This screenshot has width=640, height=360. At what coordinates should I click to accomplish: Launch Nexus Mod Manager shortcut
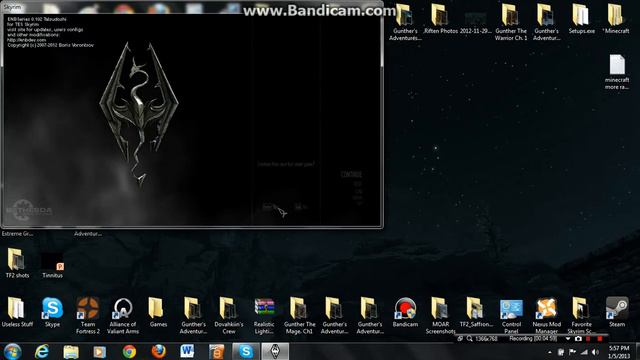[547, 315]
